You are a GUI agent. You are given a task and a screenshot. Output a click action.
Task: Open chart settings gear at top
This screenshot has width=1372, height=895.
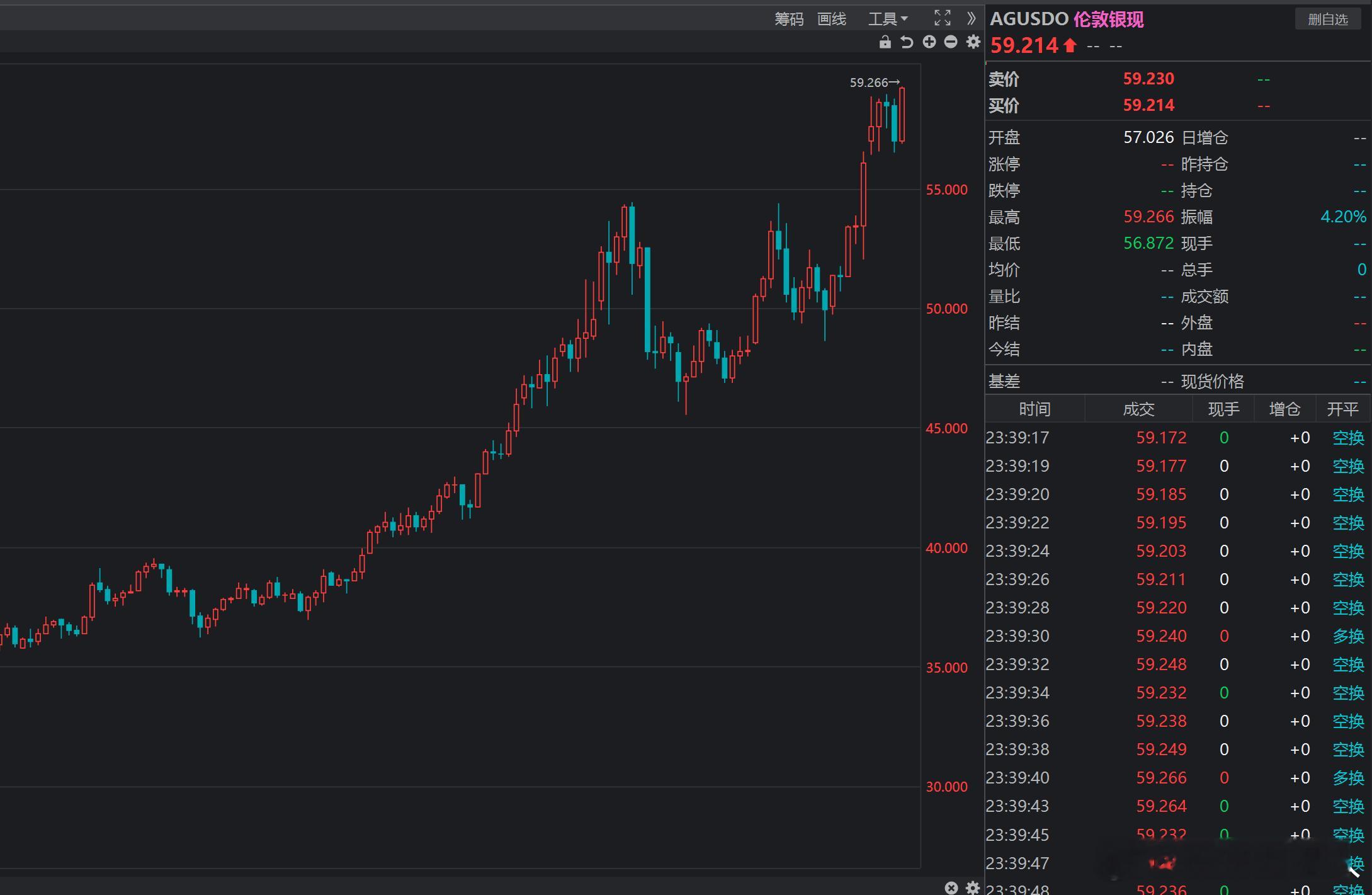973,42
